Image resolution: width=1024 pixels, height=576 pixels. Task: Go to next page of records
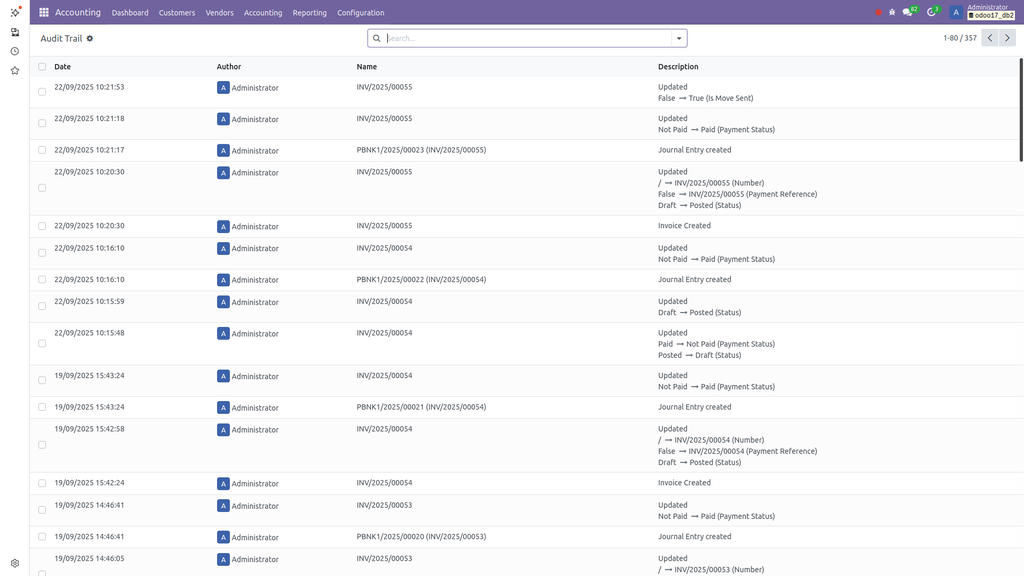coord(1007,38)
